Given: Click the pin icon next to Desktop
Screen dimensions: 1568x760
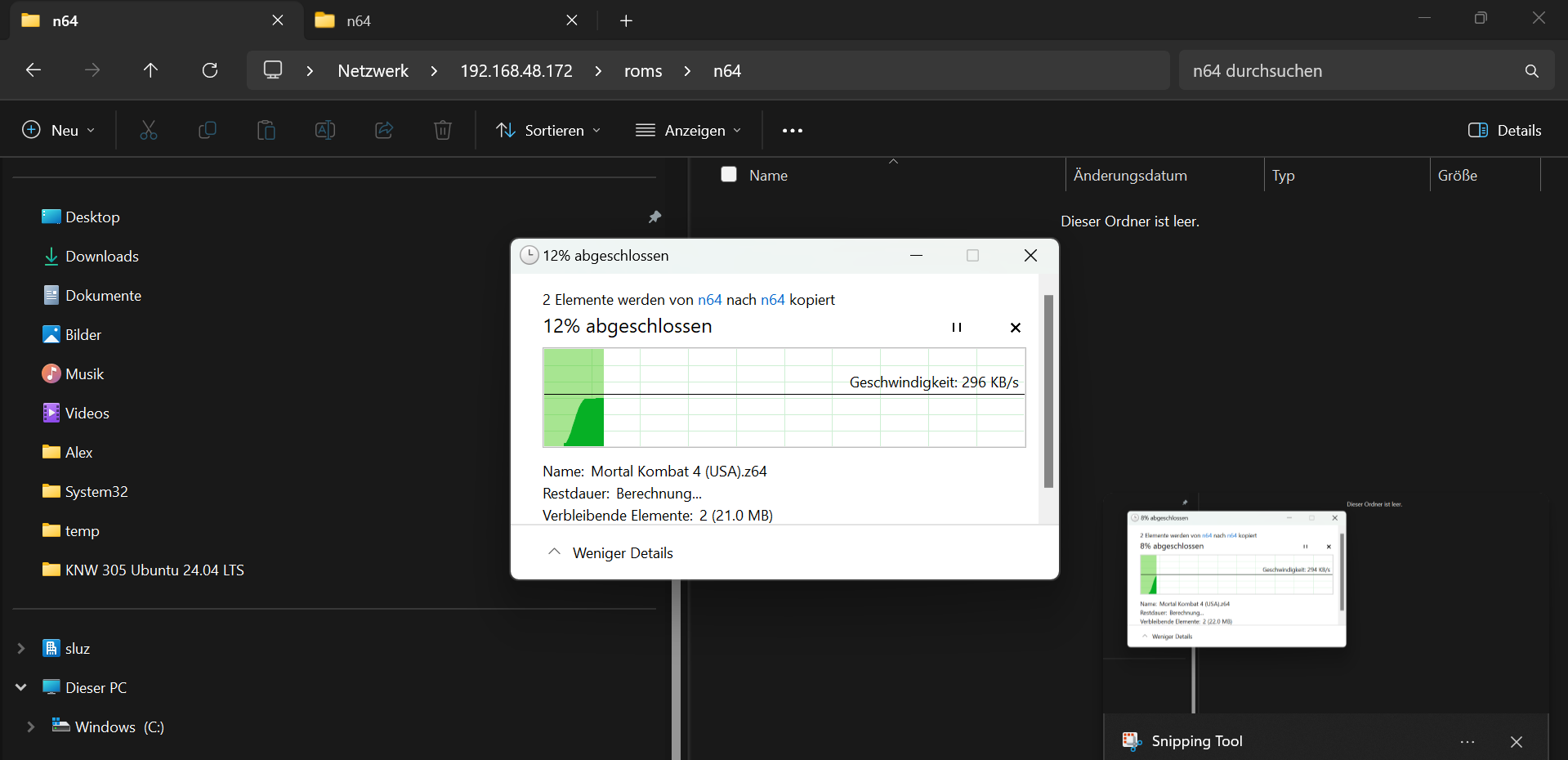Looking at the screenshot, I should tap(654, 217).
